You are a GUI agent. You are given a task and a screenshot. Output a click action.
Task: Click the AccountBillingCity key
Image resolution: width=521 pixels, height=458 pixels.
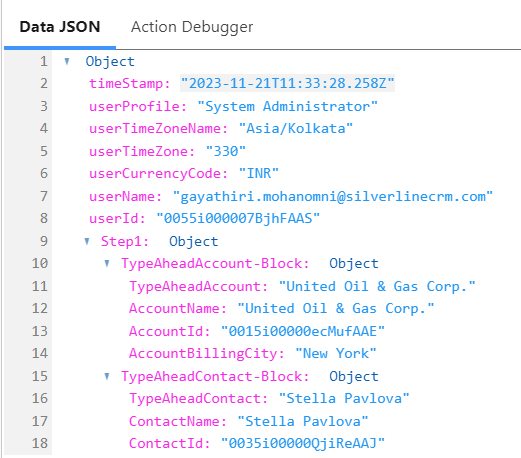point(207,353)
